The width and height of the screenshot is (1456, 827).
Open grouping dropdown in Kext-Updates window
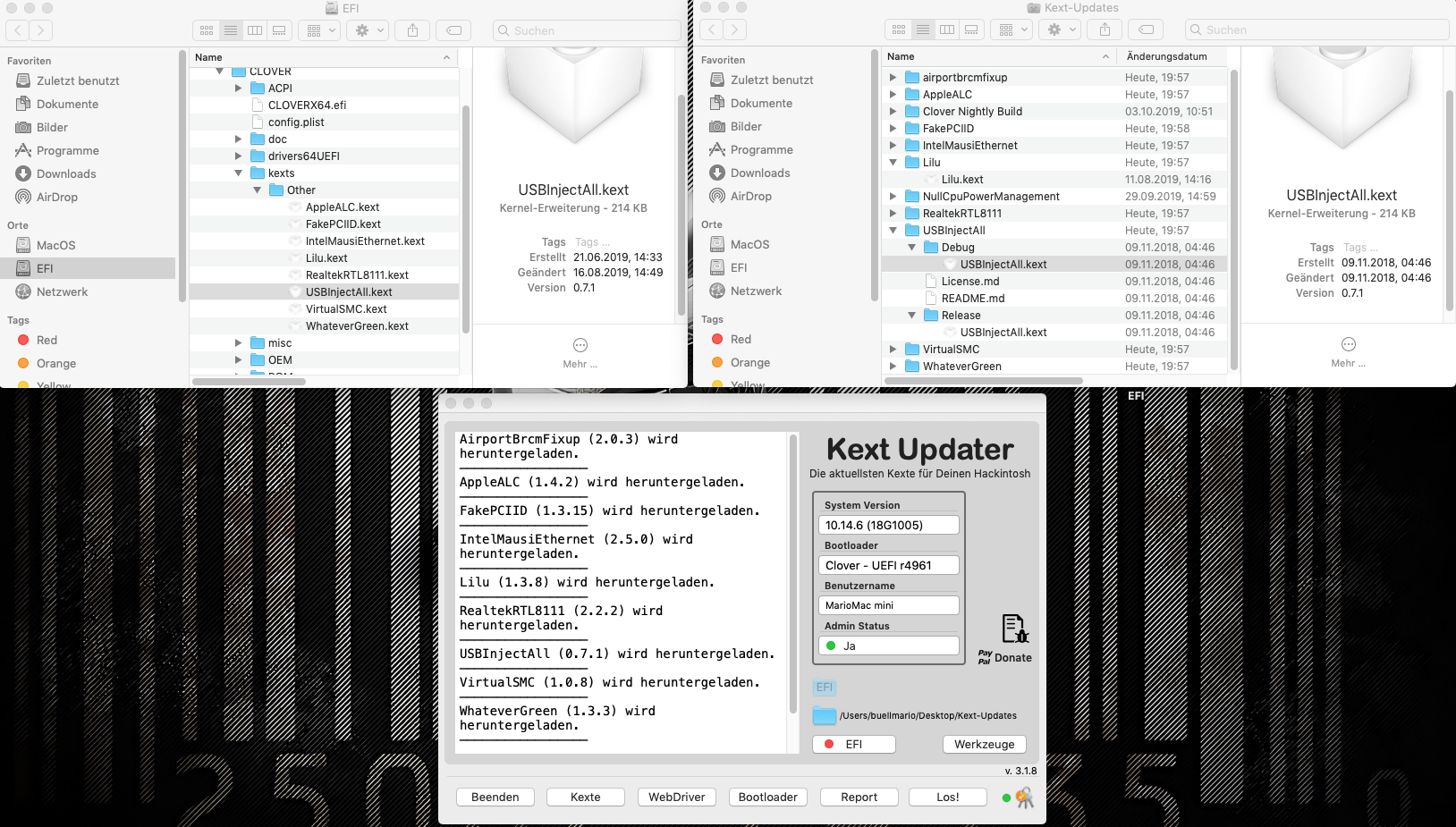coord(1013,30)
